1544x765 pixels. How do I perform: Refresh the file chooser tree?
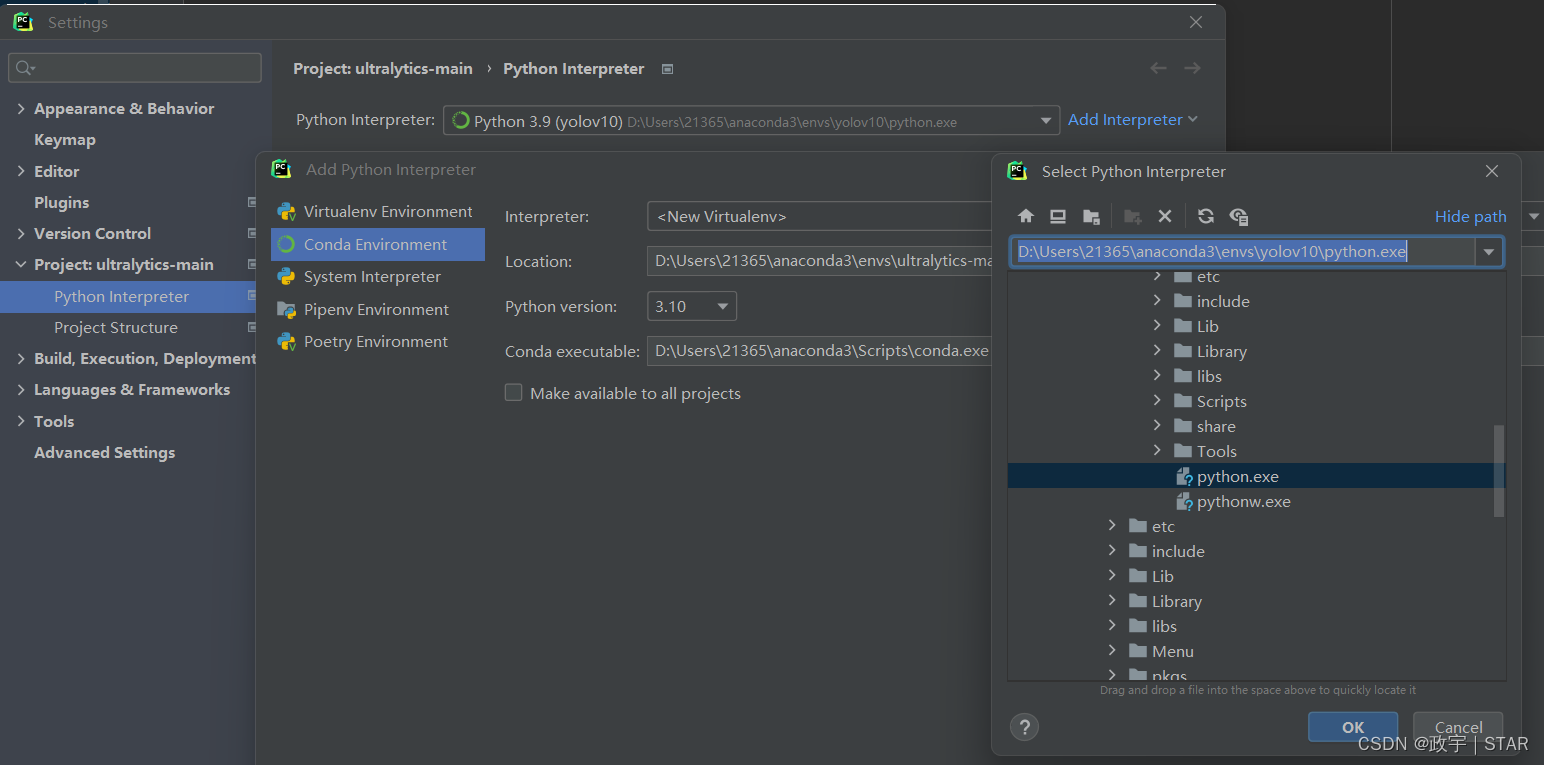pos(1205,216)
